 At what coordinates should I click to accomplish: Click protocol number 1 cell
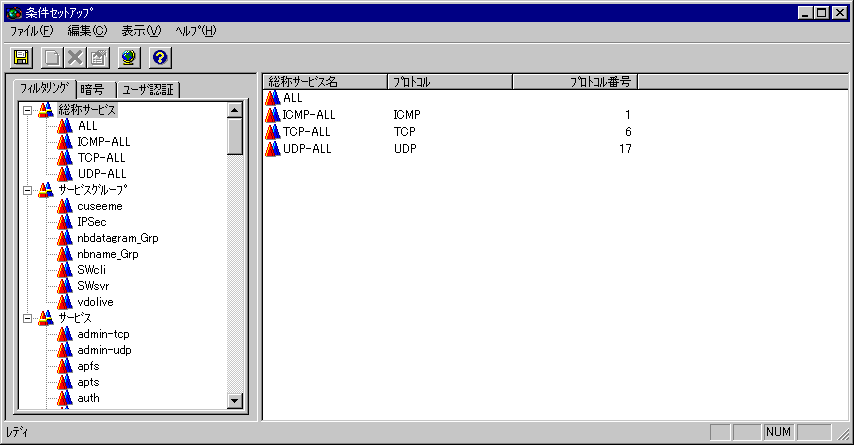point(628,115)
